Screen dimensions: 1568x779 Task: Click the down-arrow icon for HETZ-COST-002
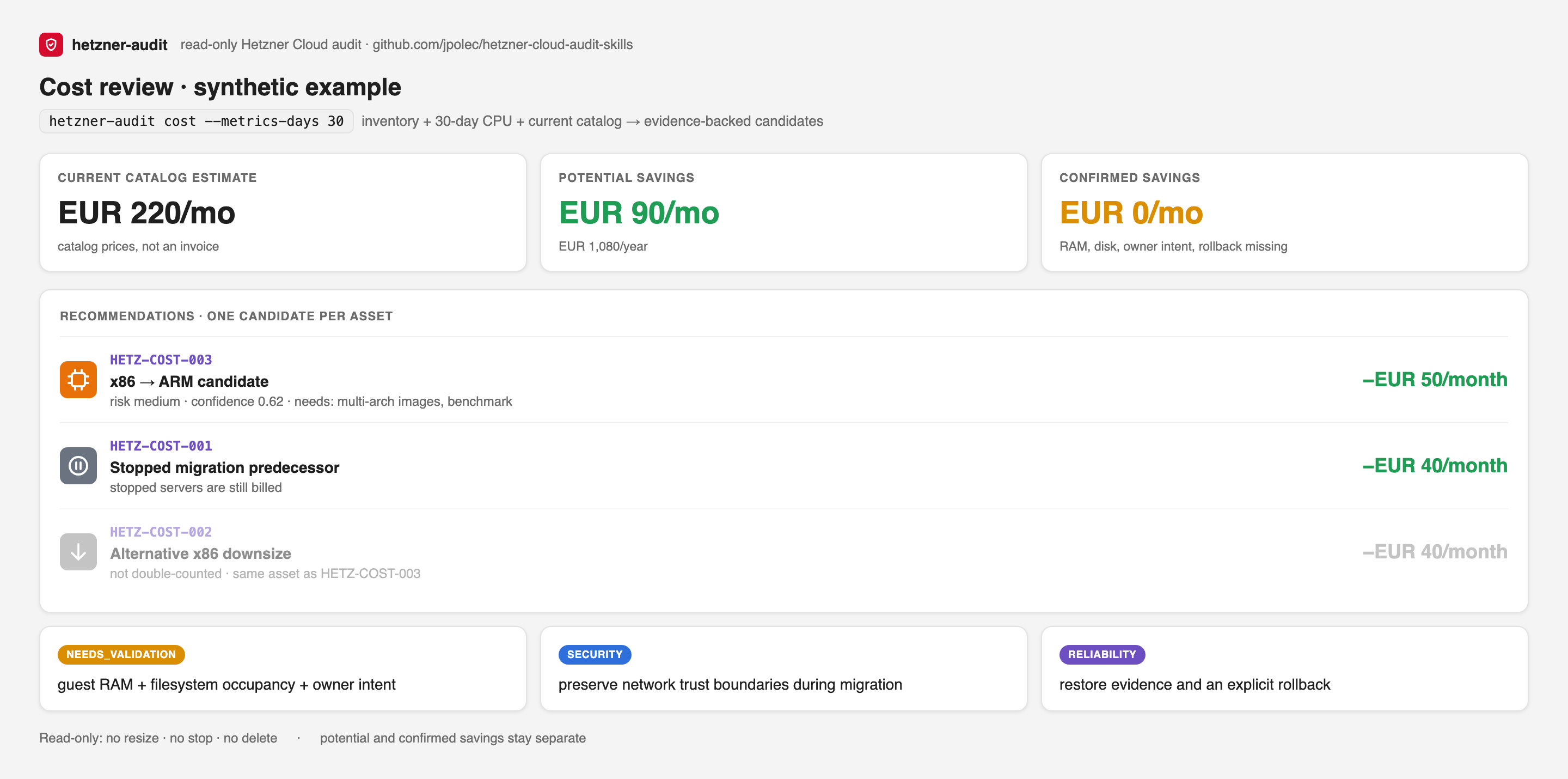(x=78, y=552)
